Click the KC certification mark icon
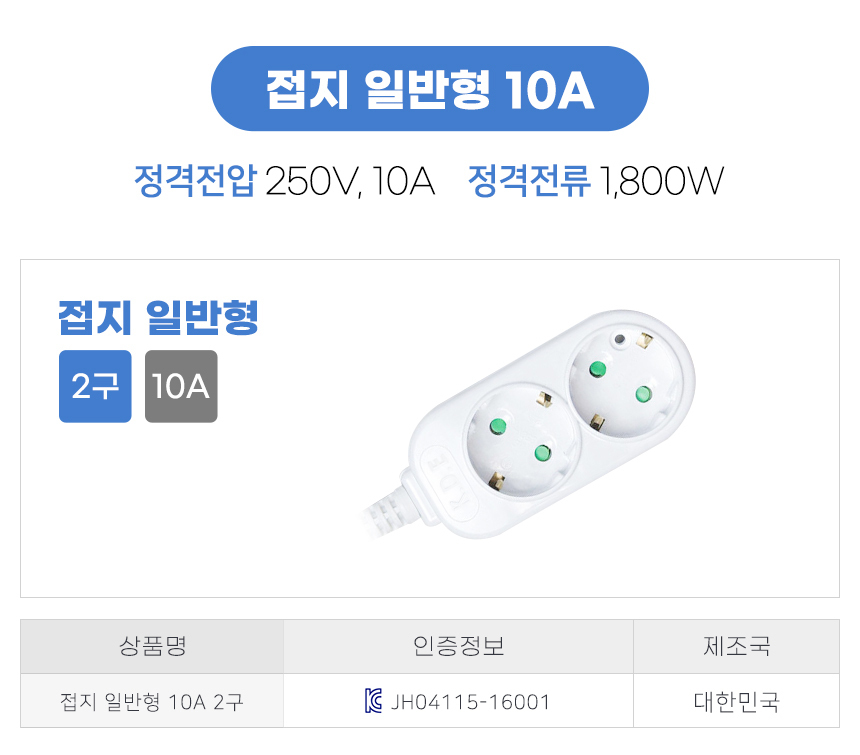Screen dimensions: 860x755 pyautogui.click(x=374, y=701)
